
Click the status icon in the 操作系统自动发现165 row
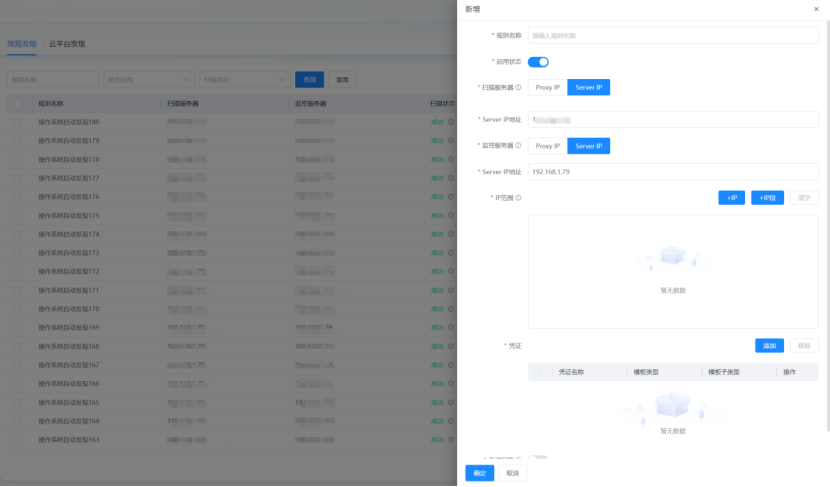452,402
